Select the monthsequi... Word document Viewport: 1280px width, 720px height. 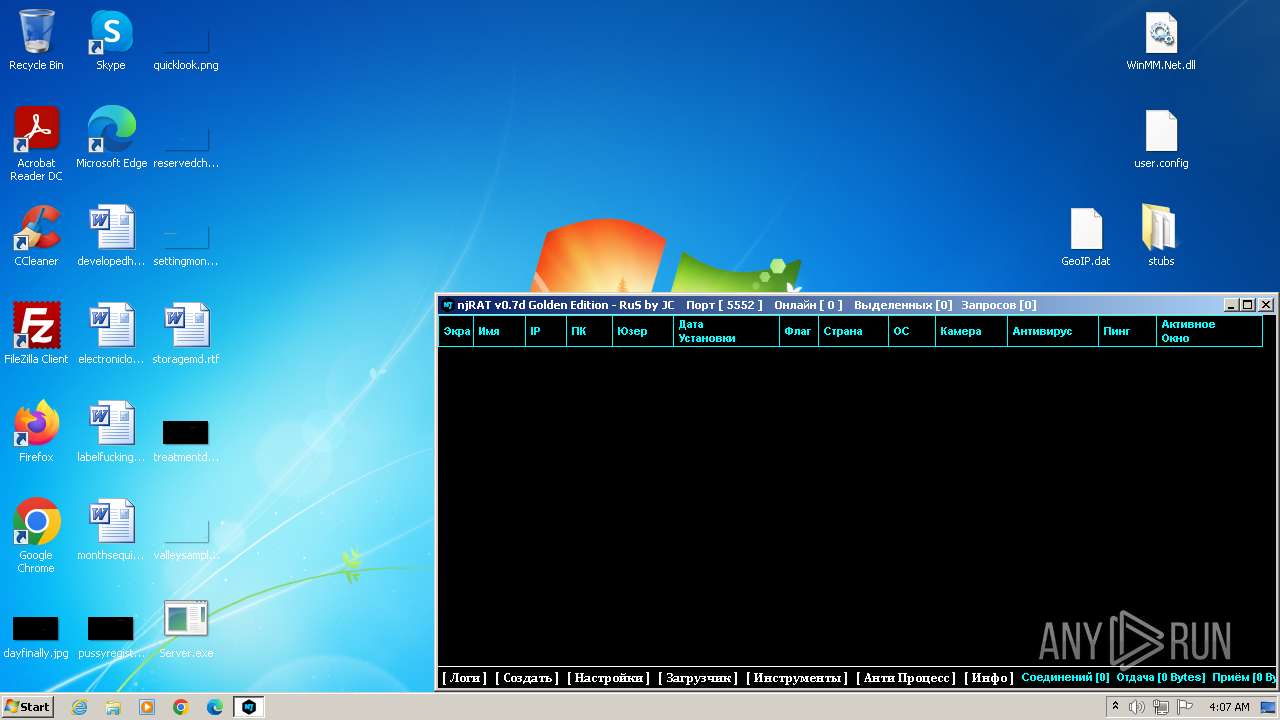111,529
